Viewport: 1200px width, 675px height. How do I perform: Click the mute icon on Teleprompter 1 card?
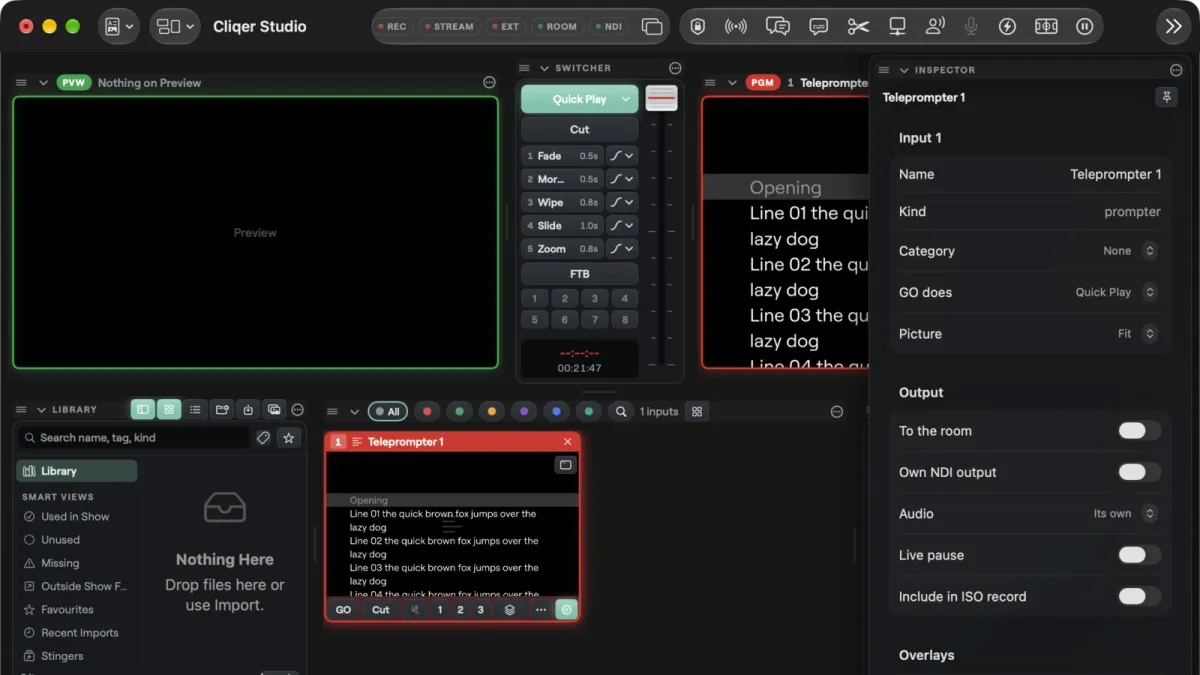click(415, 610)
